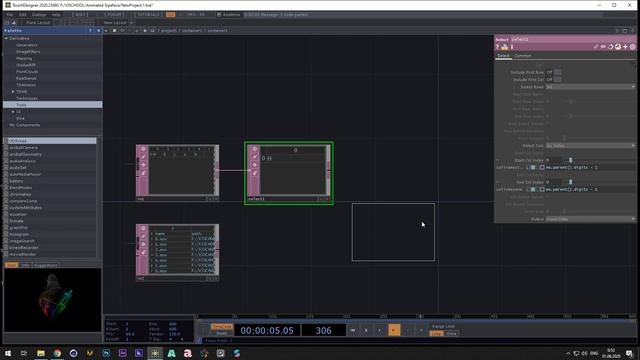The width and height of the screenshot is (640, 360).
Task: Toggle the Realtime checkbox
Action: pyautogui.click(x=219, y=15)
